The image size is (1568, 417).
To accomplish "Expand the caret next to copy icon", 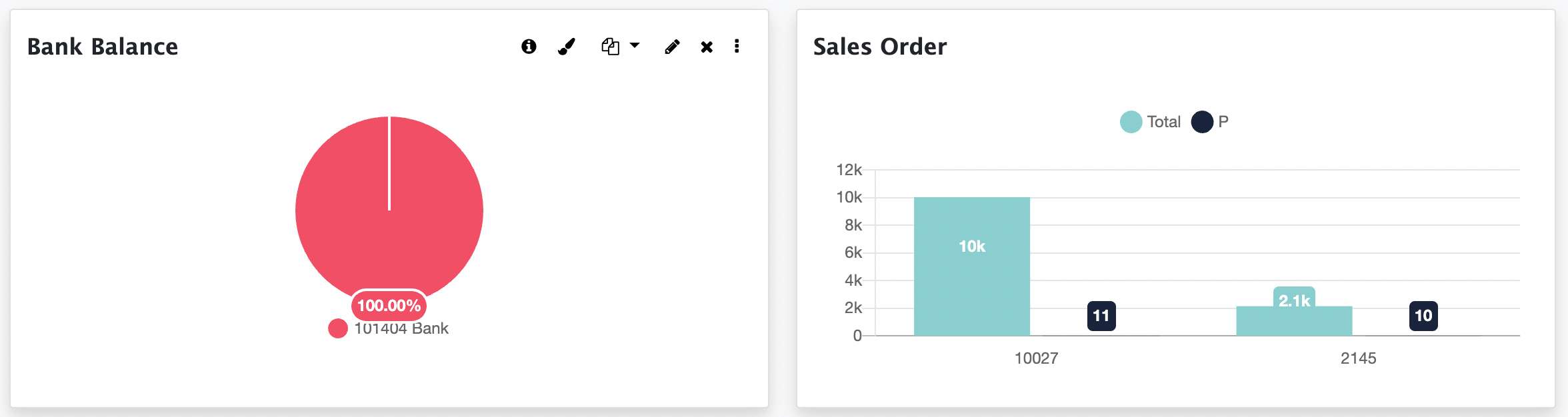I will coord(635,45).
